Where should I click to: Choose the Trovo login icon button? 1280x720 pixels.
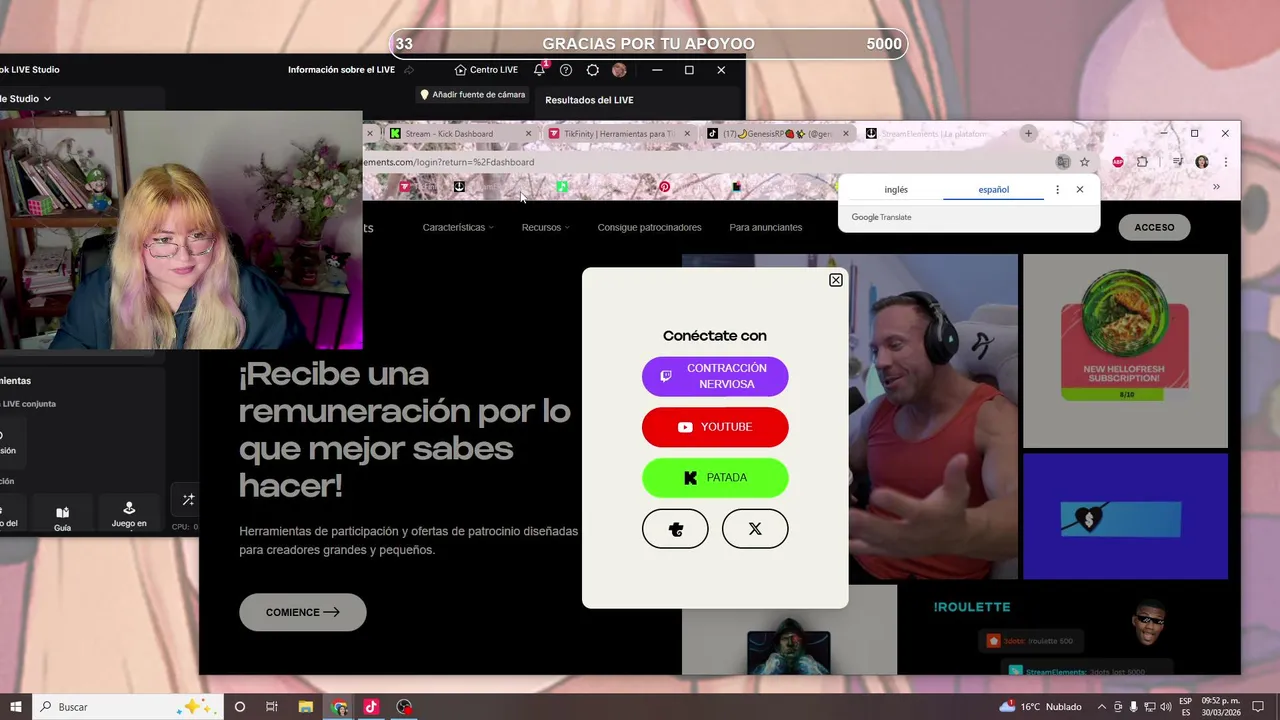click(675, 529)
